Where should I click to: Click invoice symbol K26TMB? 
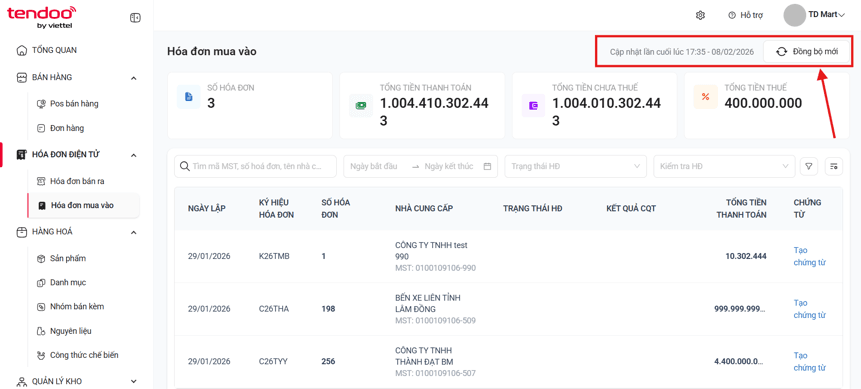coord(274,256)
